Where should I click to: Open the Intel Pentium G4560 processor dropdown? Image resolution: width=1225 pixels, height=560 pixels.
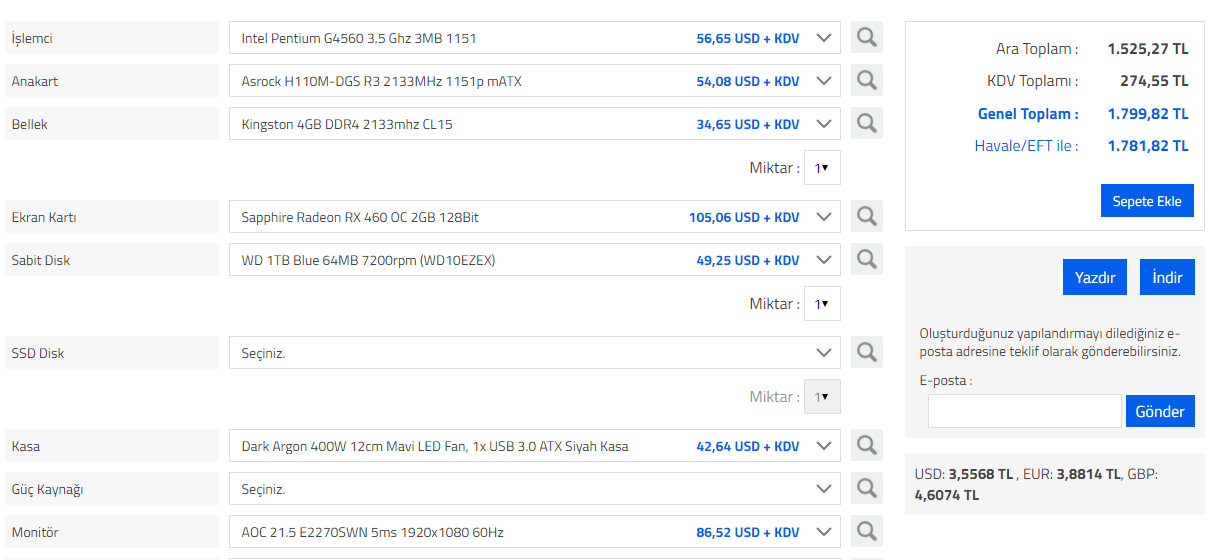tap(535, 38)
